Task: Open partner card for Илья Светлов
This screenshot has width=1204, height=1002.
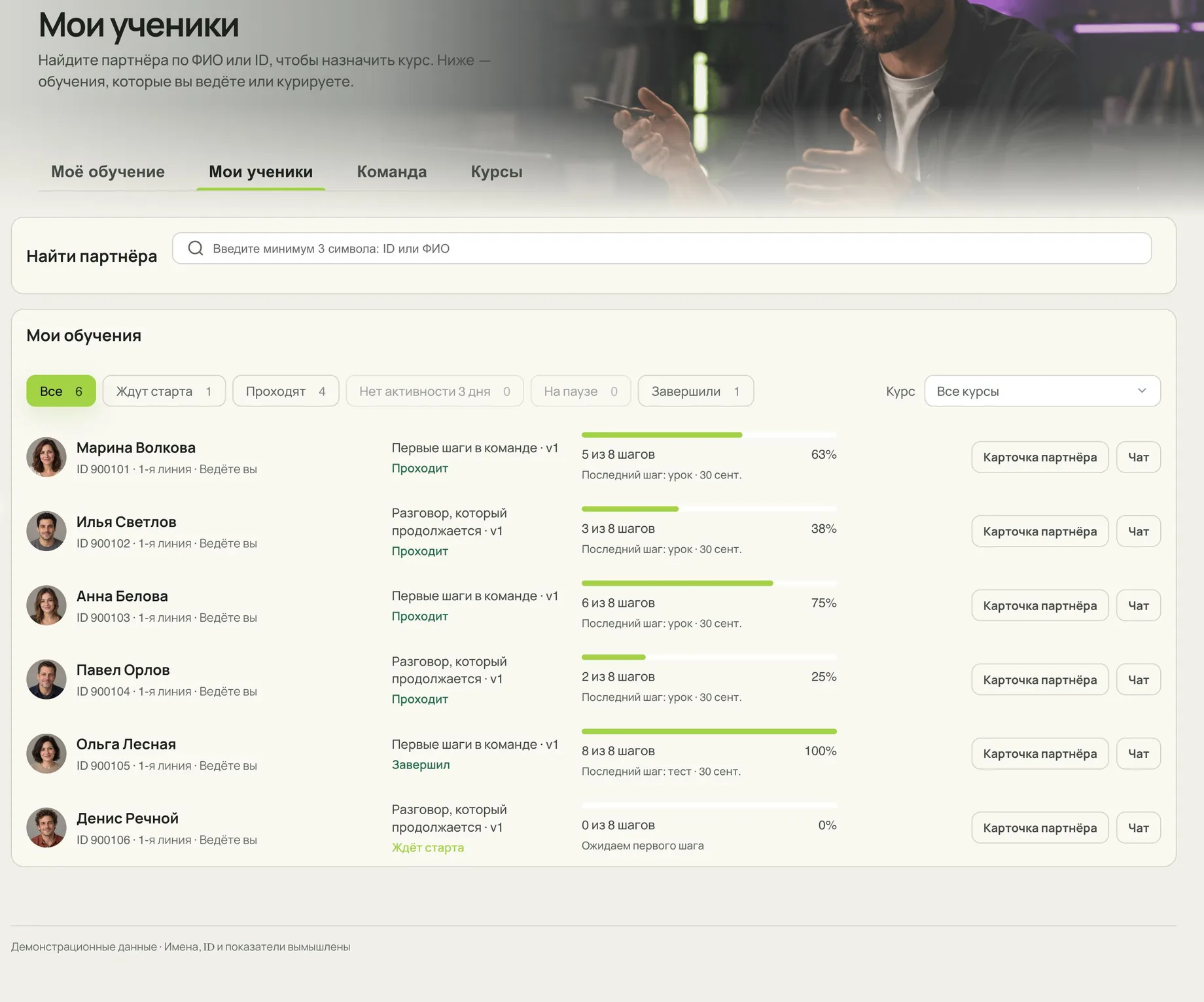Action: tap(1040, 531)
